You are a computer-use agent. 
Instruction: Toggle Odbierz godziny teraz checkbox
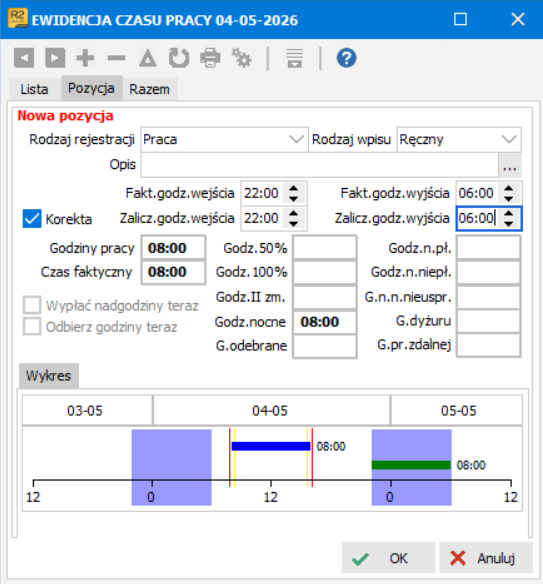32,327
